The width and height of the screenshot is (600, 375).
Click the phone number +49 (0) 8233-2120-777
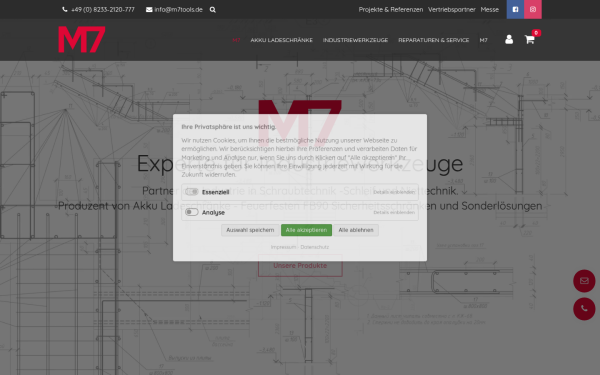(103, 10)
